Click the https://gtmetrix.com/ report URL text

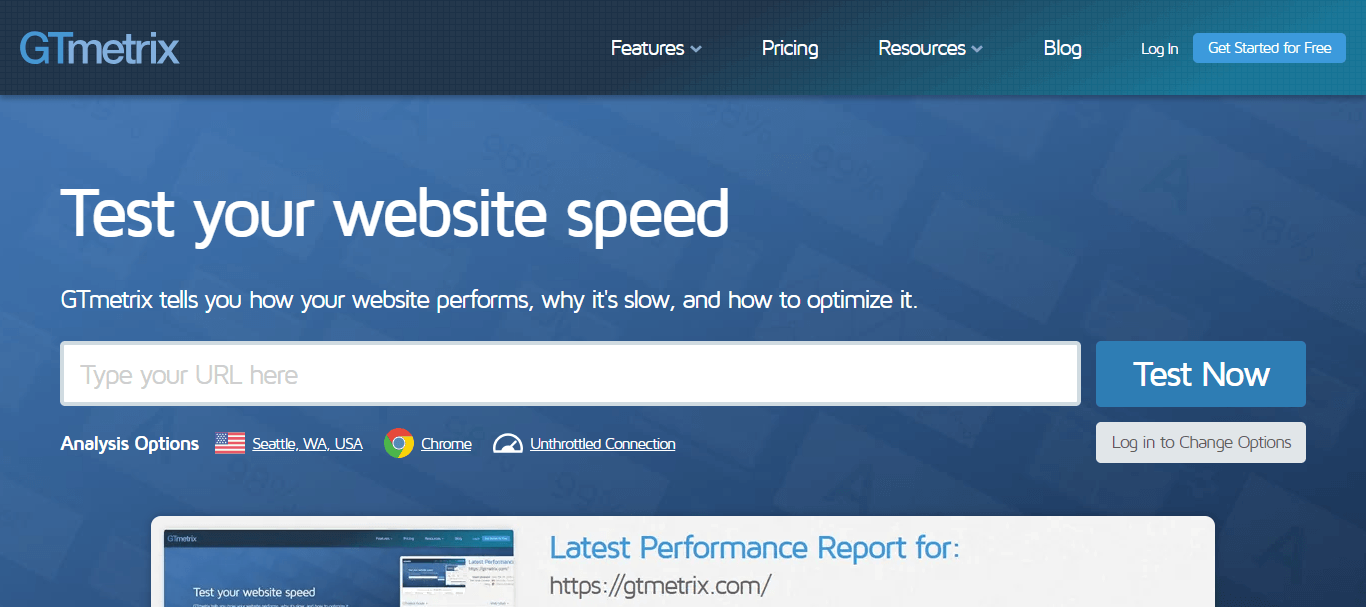coord(661,585)
